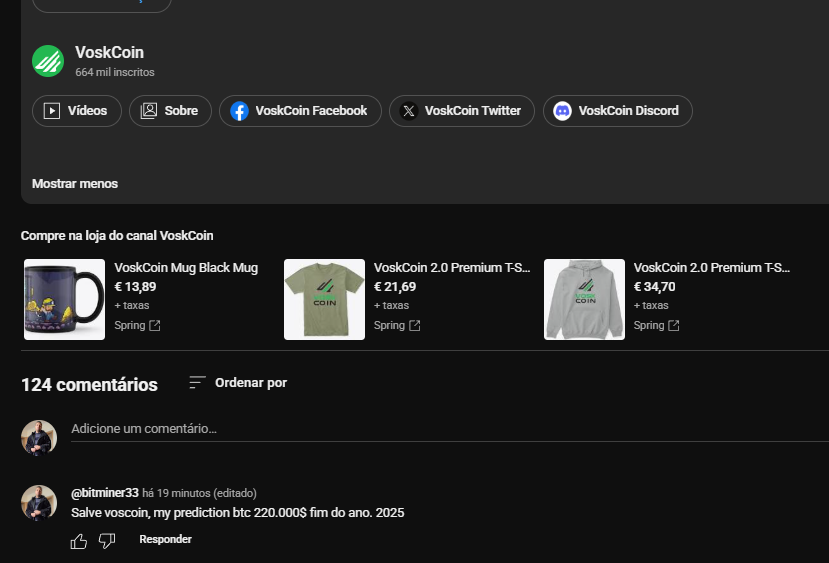Open Spring external link under €34,70 hoodie

click(x=657, y=325)
